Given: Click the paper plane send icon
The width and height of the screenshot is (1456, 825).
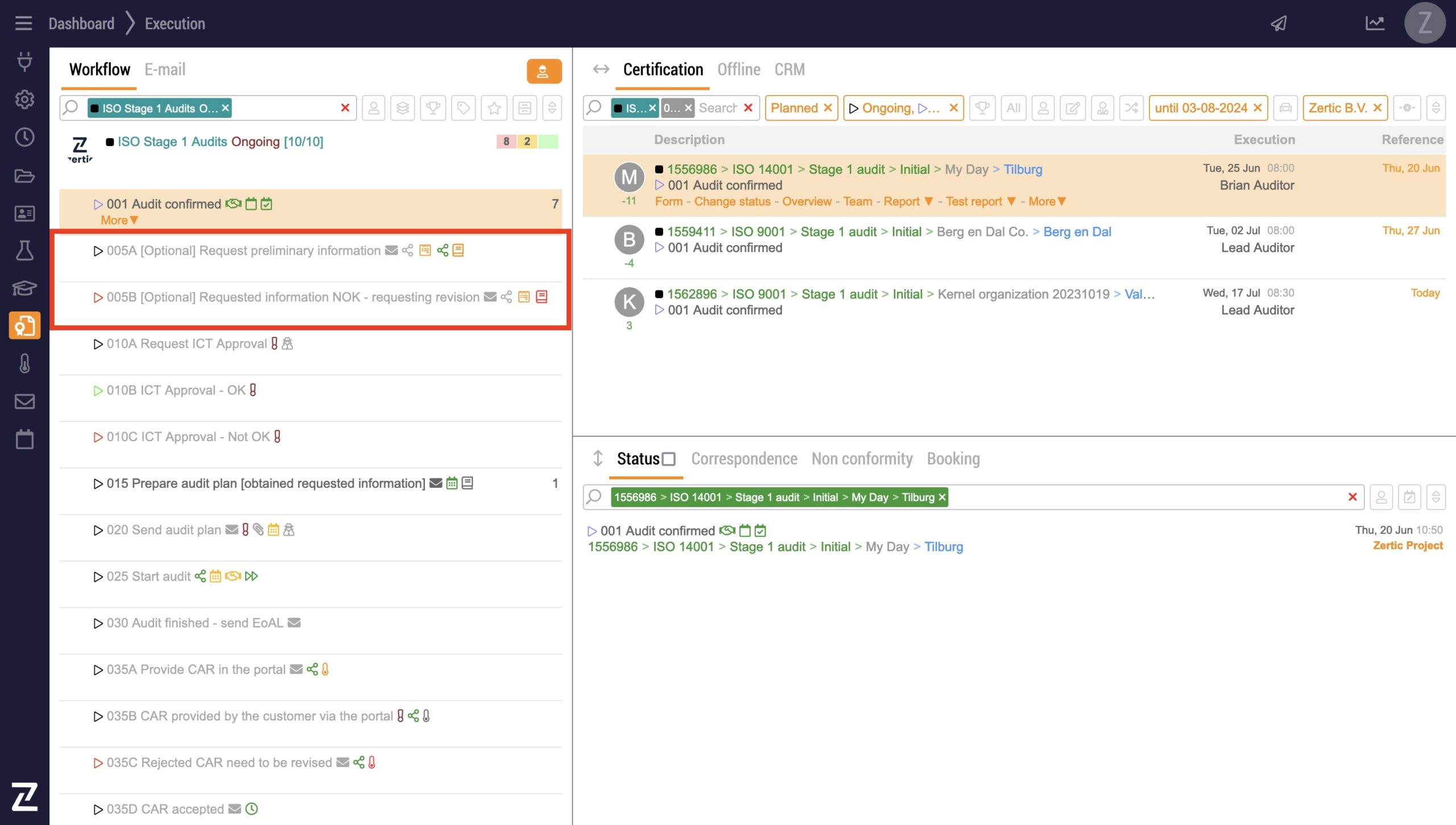Looking at the screenshot, I should [x=1279, y=23].
